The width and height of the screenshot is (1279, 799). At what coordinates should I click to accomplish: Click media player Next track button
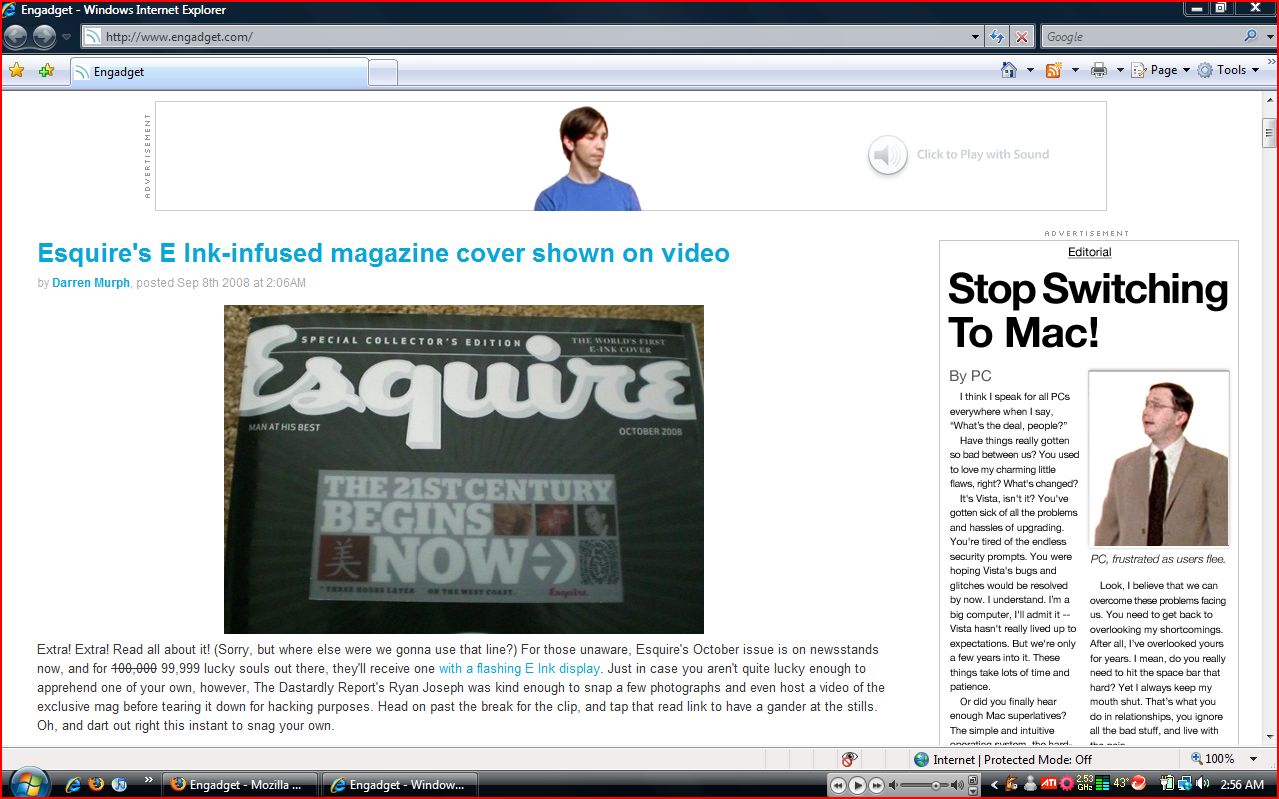tap(876, 785)
